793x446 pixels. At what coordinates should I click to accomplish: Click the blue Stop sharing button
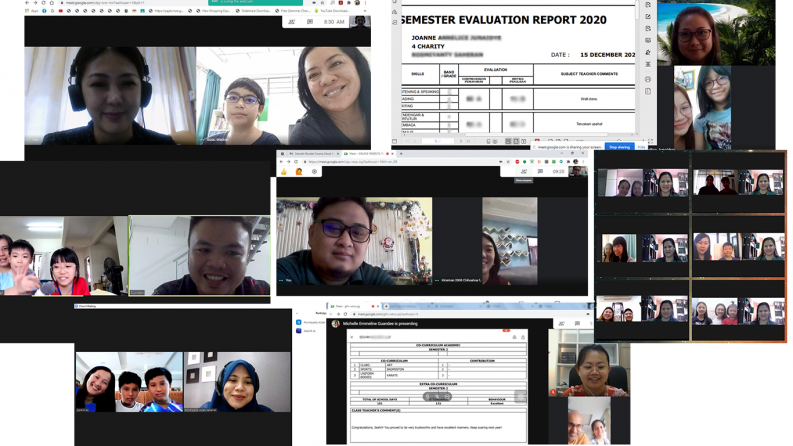point(619,147)
